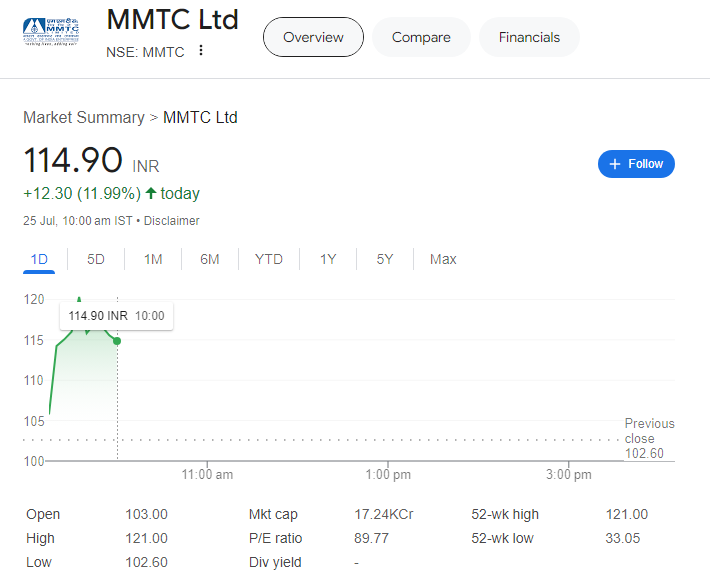The height and width of the screenshot is (583, 710).
Task: Show the YTD chart range
Action: click(269, 259)
